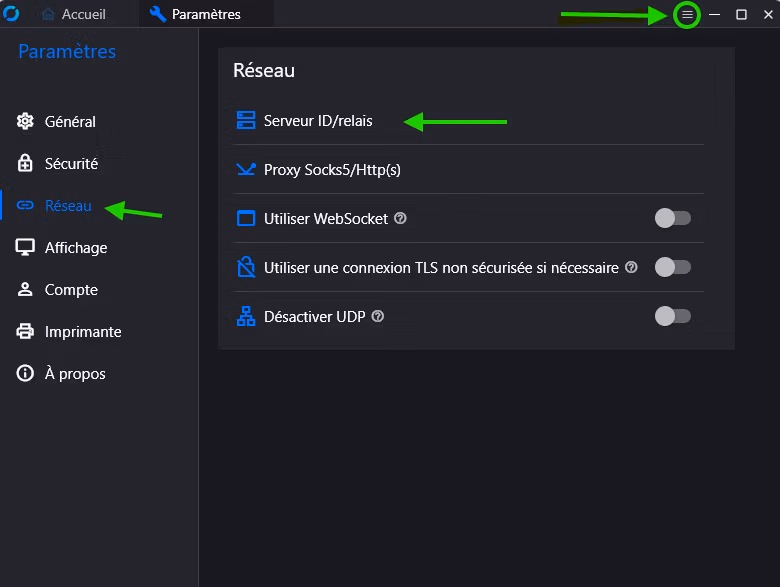This screenshot has height=587, width=780.
Task: Click the RustDesk logo icon
Action: pos(10,13)
